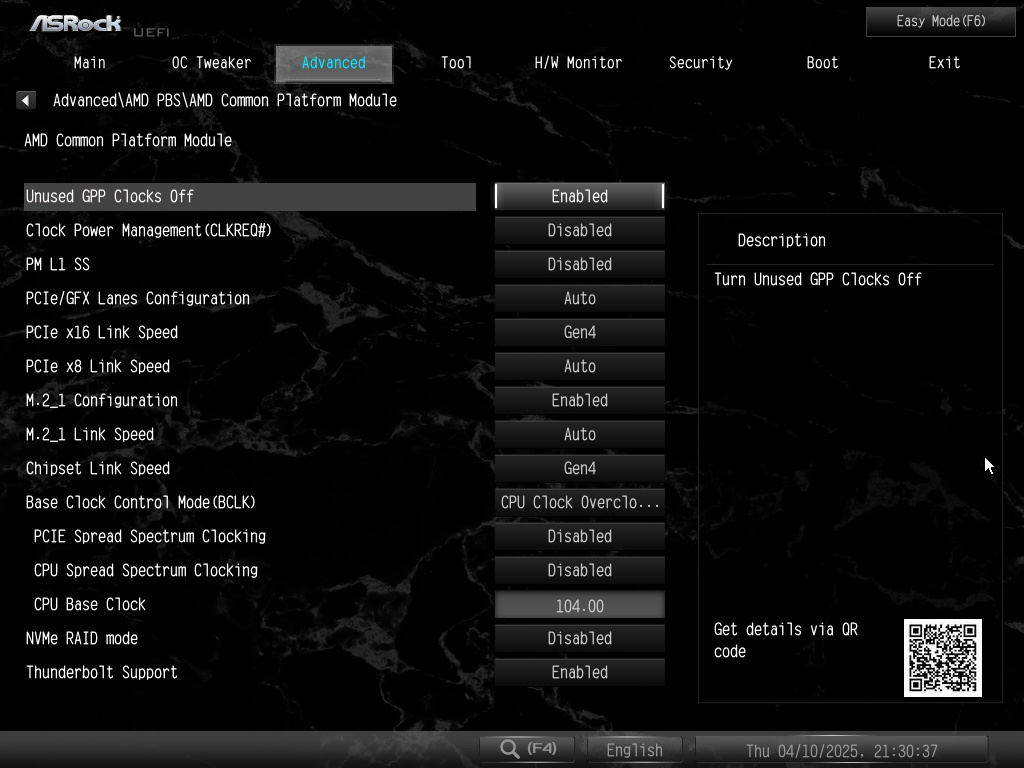The image size is (1024, 768).
Task: Click CPU Base Clock 104.00 field
Action: pos(579,605)
